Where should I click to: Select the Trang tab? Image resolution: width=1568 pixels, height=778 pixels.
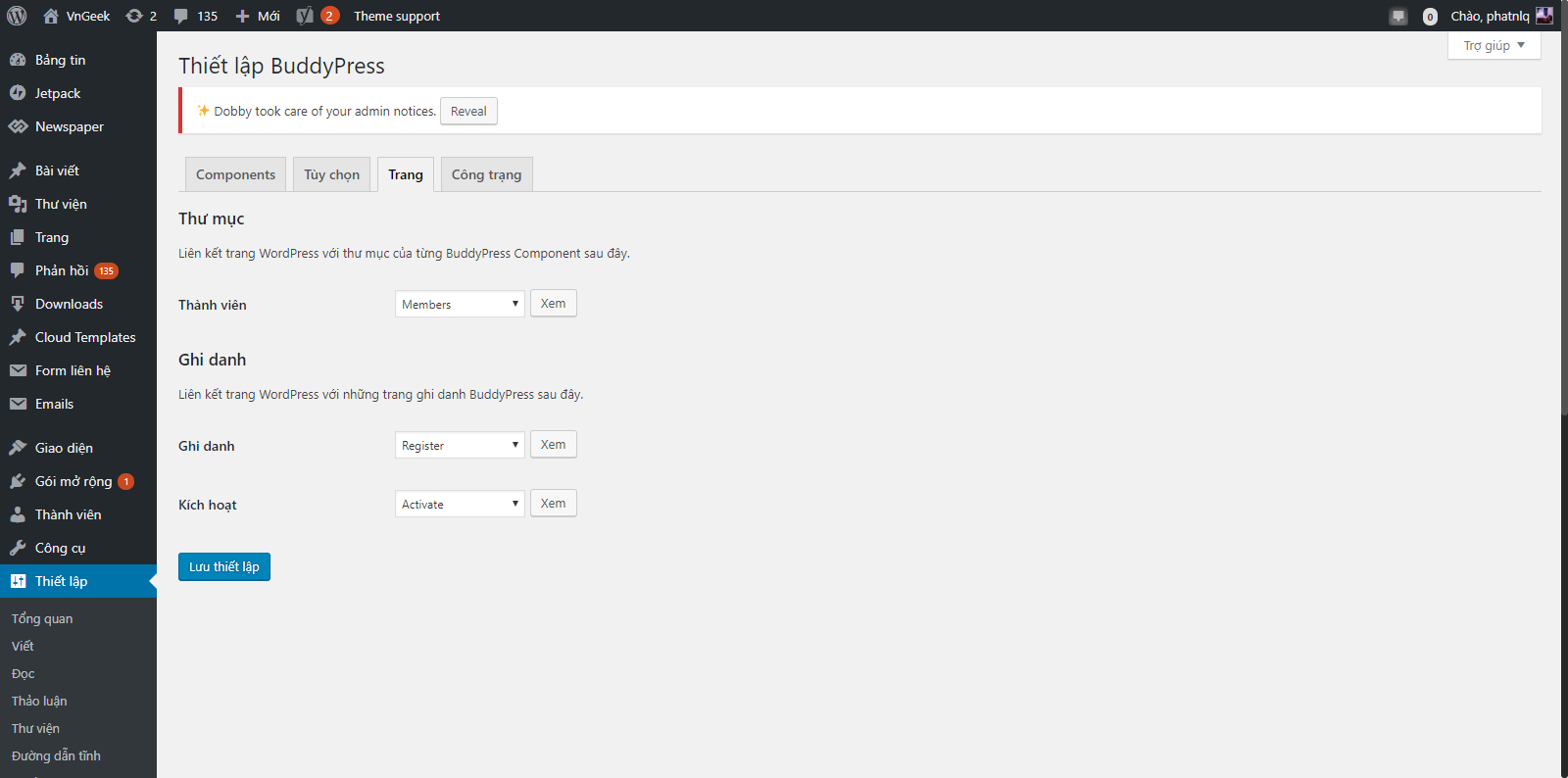(x=406, y=174)
